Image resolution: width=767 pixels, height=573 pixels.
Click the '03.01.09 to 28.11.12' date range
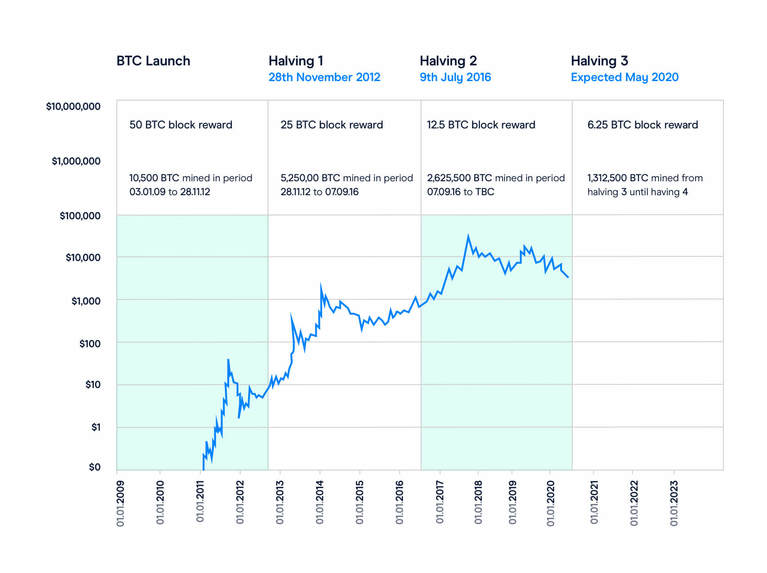point(170,192)
